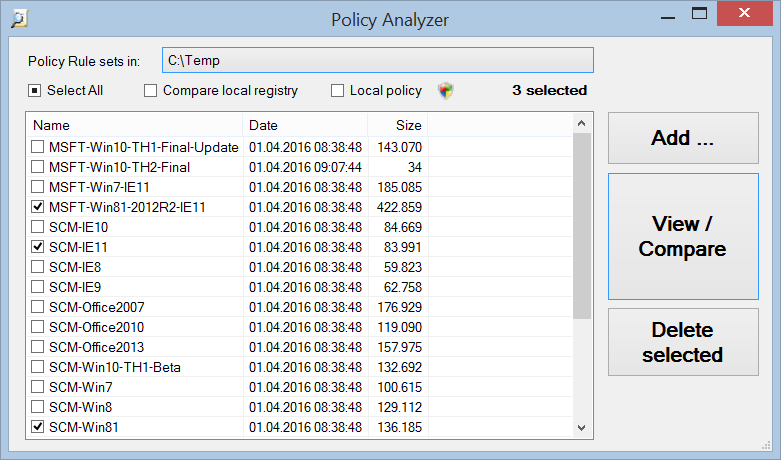Click the size value 59.823
The width and height of the screenshot is (781, 460).
pyautogui.click(x=402, y=267)
